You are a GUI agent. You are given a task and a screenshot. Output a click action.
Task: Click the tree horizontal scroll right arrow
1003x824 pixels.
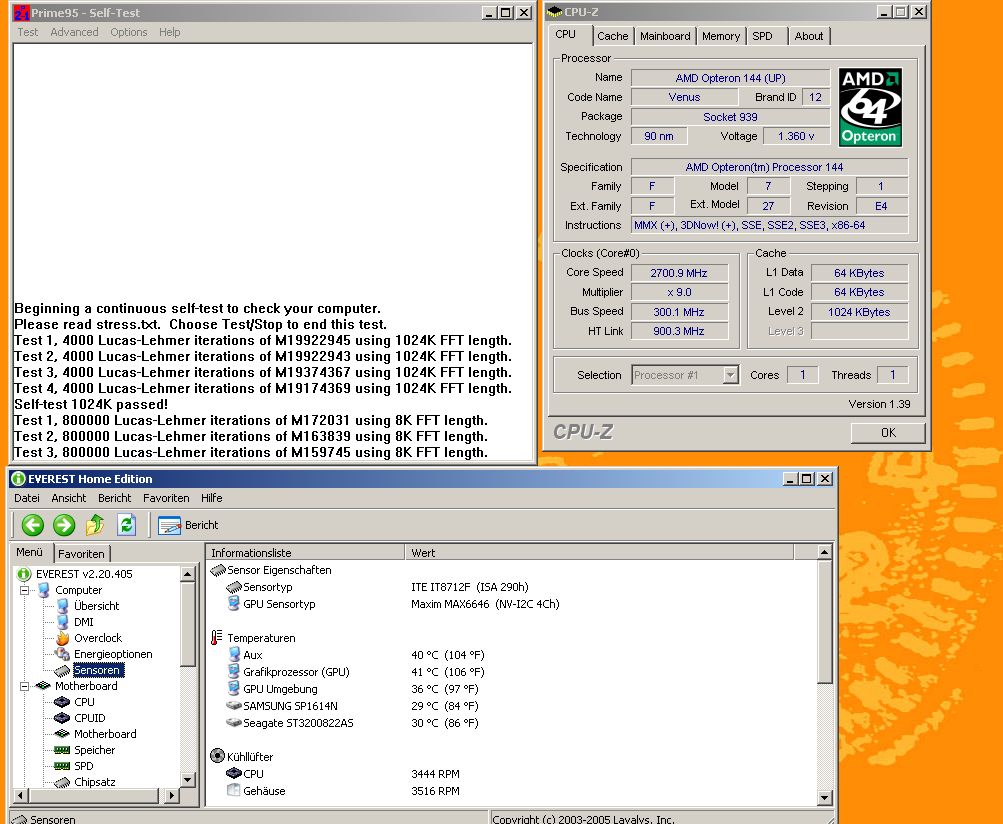171,796
